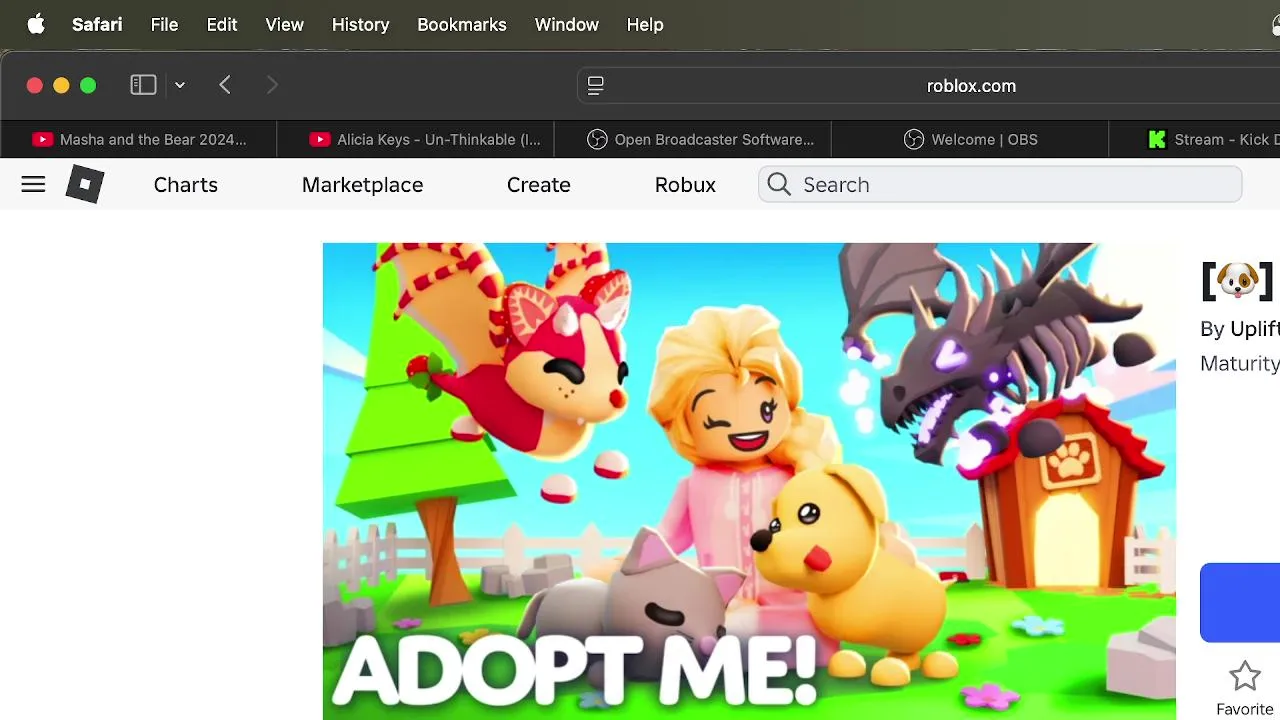Image resolution: width=1280 pixels, height=720 pixels.
Task: Open the View menu
Action: point(284,25)
